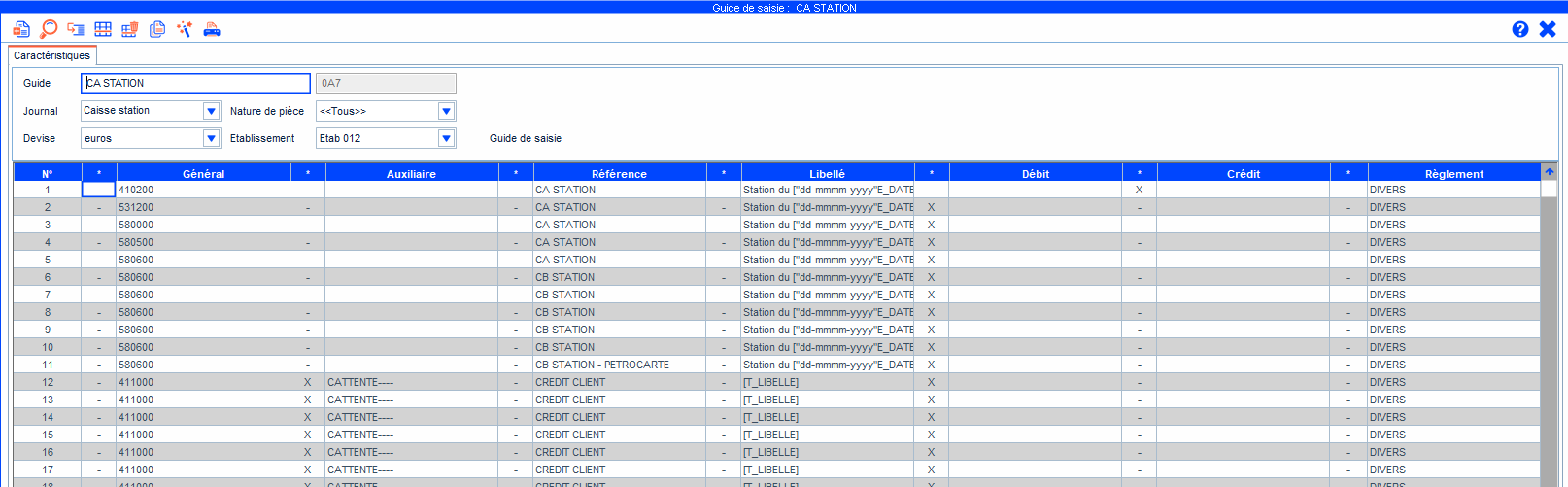Click the scroll up arrow of the table
Screen dimensions: 1568x487
(x=1549, y=172)
